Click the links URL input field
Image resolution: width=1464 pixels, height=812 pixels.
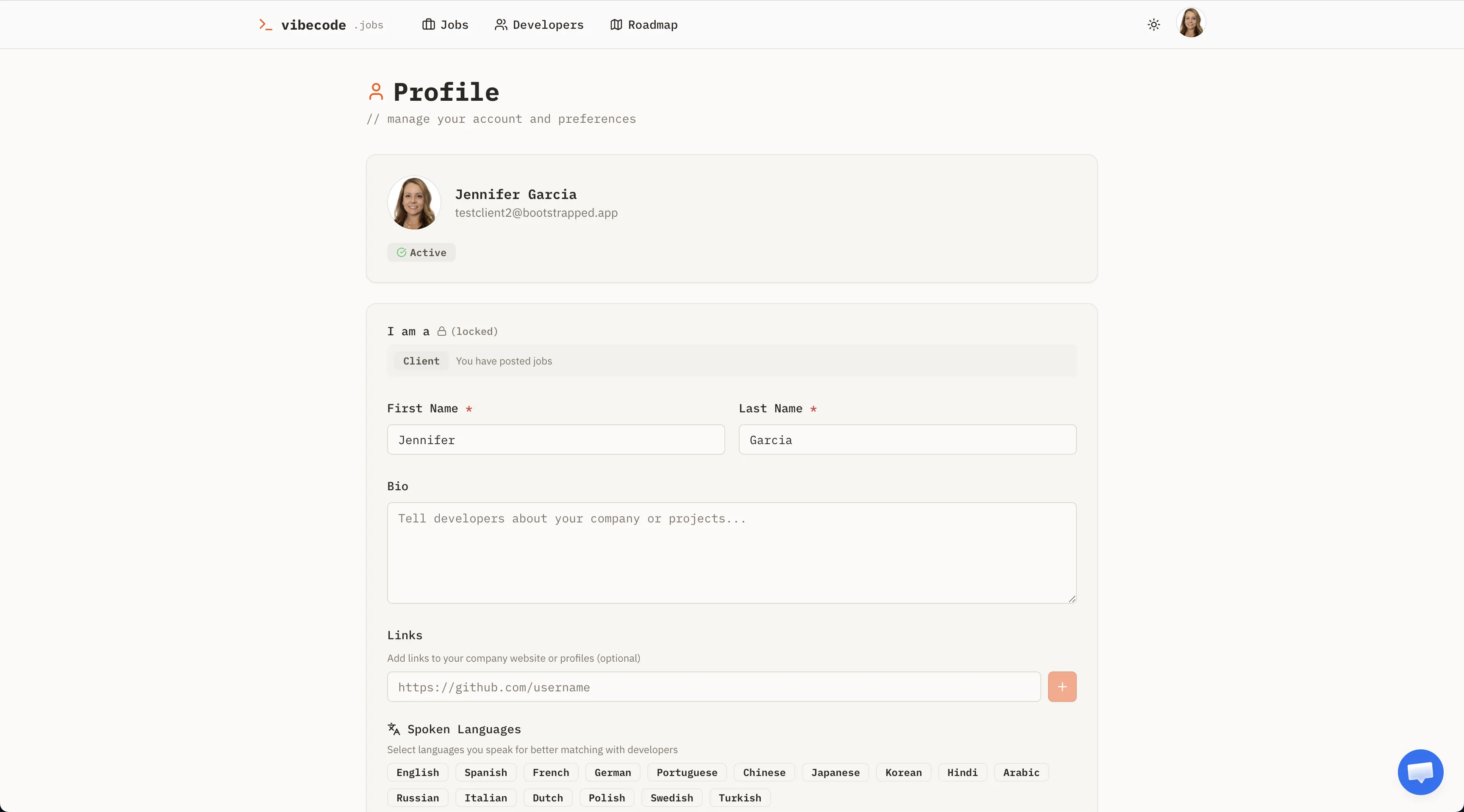(713, 687)
